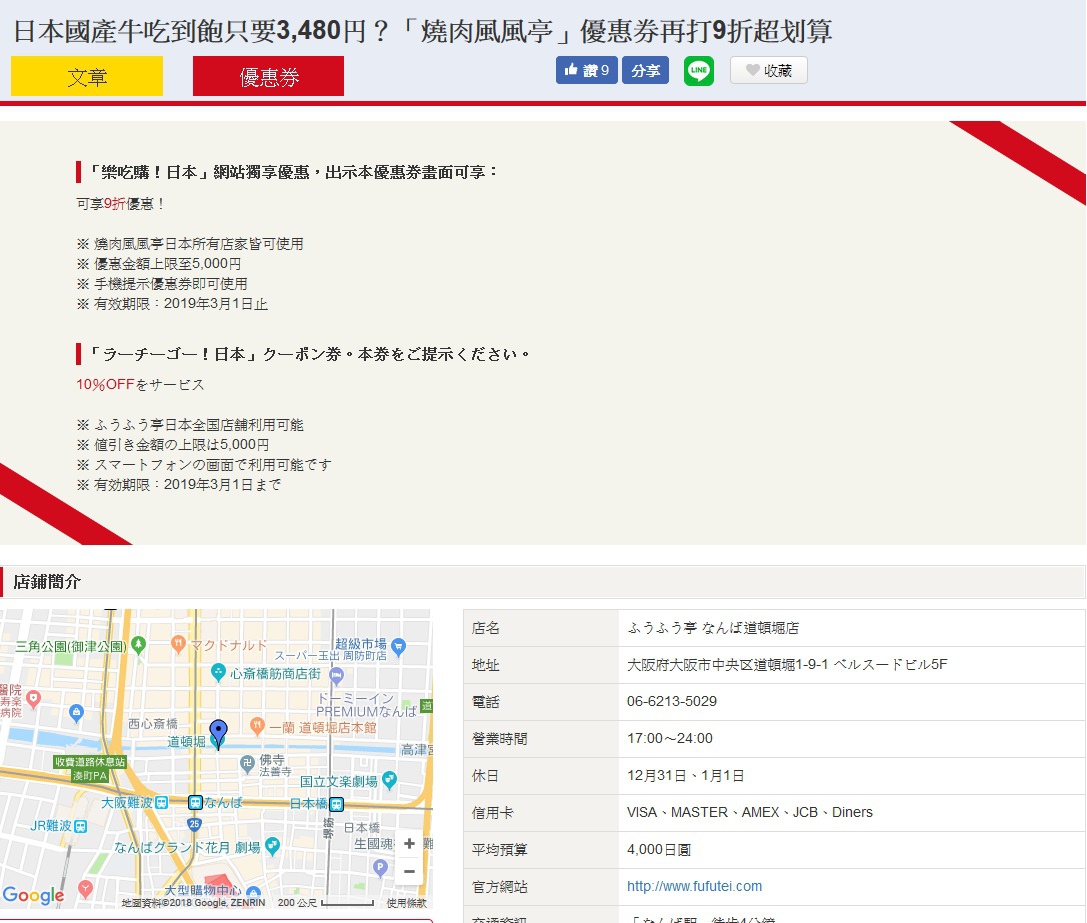
Task: Share via the green LINE icon
Action: 699,71
